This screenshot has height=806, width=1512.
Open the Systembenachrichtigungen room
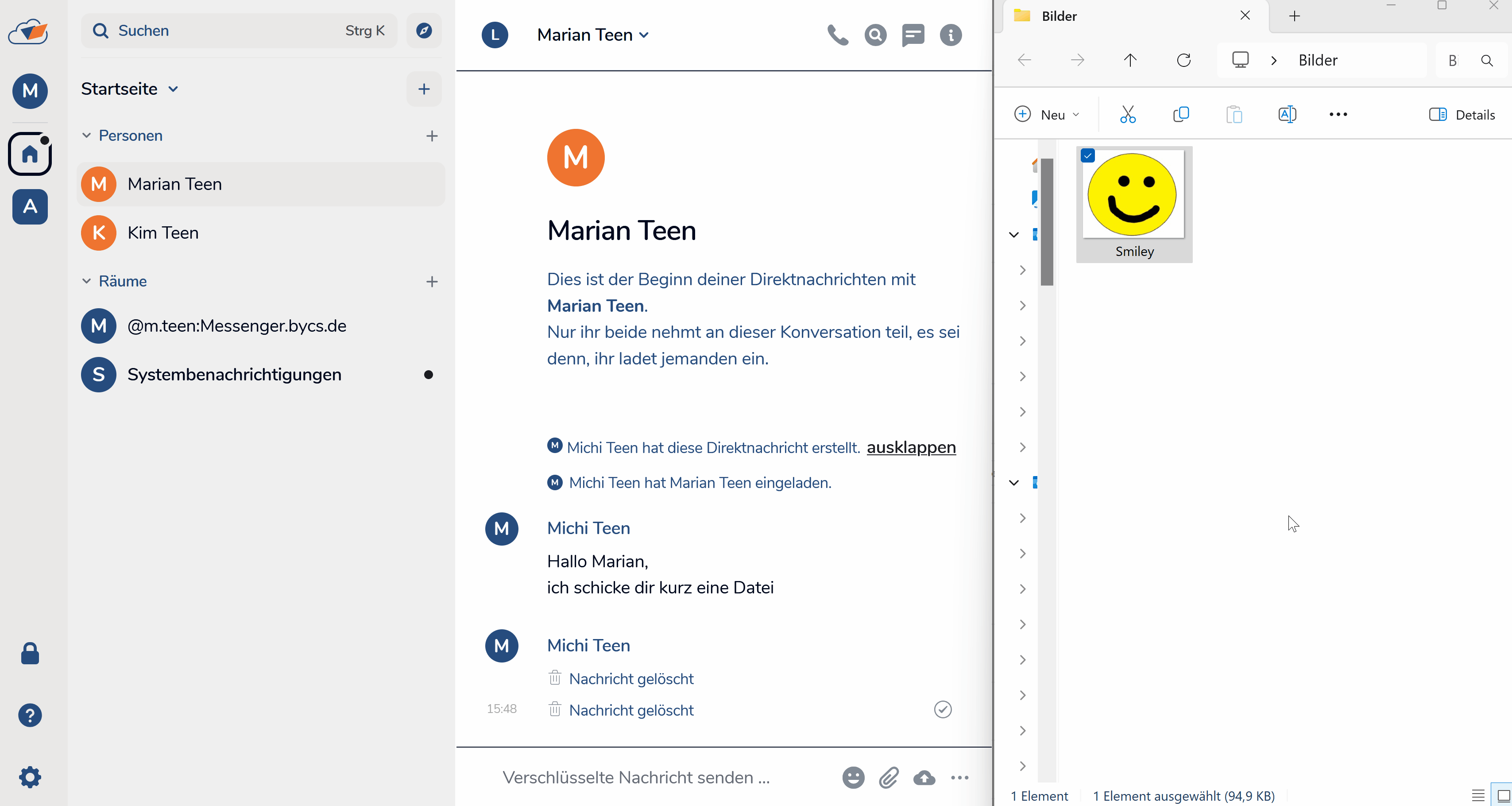[234, 375]
